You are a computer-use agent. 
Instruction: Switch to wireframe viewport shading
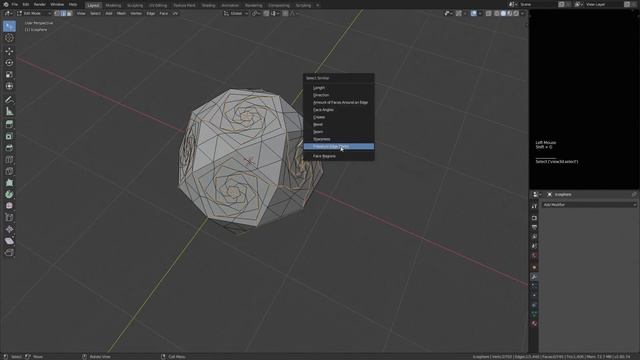click(497, 13)
